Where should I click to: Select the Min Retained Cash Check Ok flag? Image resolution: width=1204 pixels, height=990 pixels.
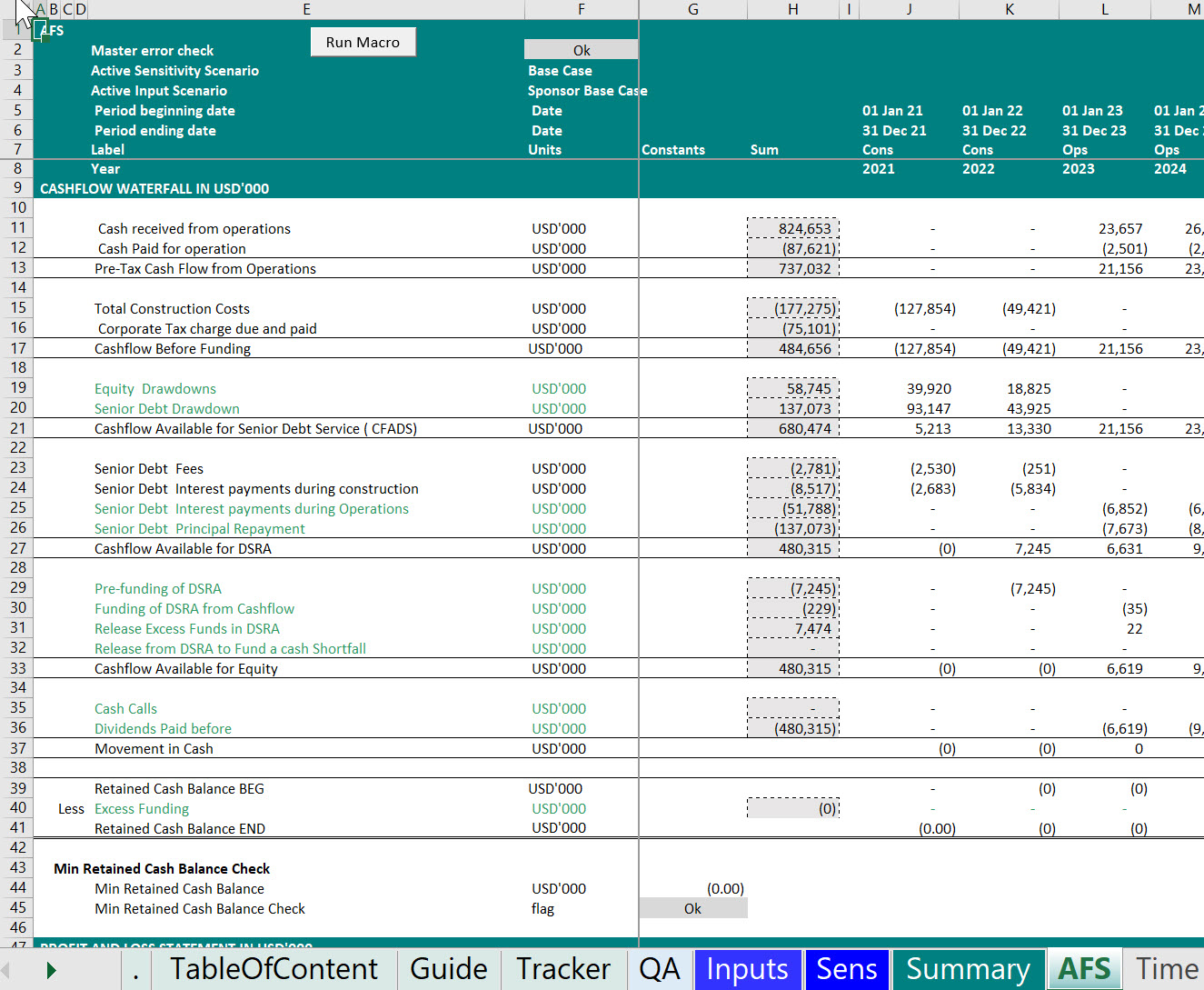tap(693, 908)
